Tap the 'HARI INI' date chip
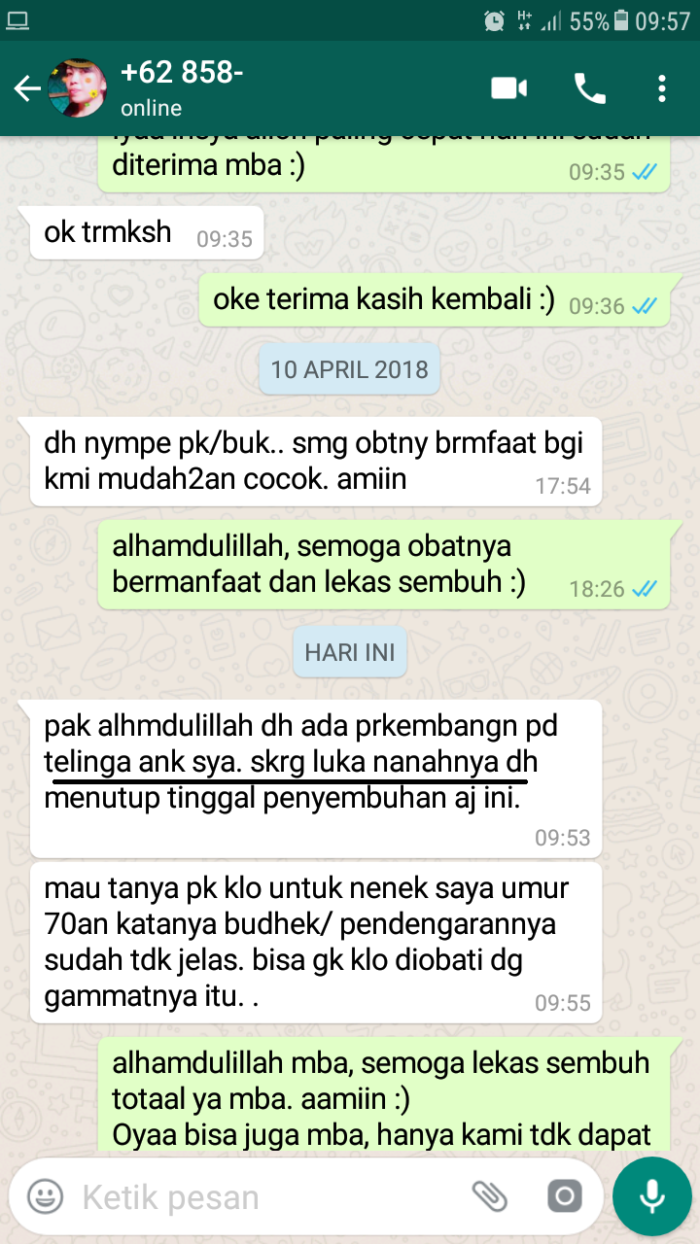The image size is (700, 1244). pos(350,653)
